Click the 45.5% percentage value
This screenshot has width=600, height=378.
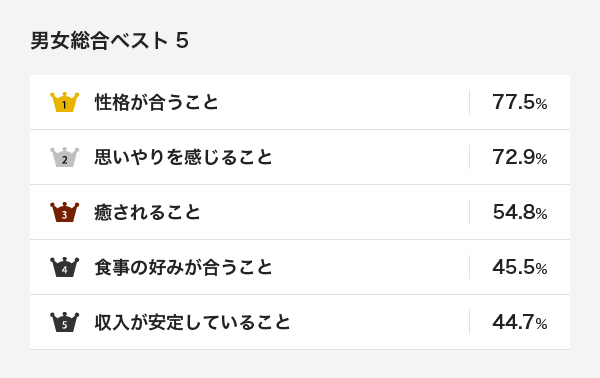520,267
